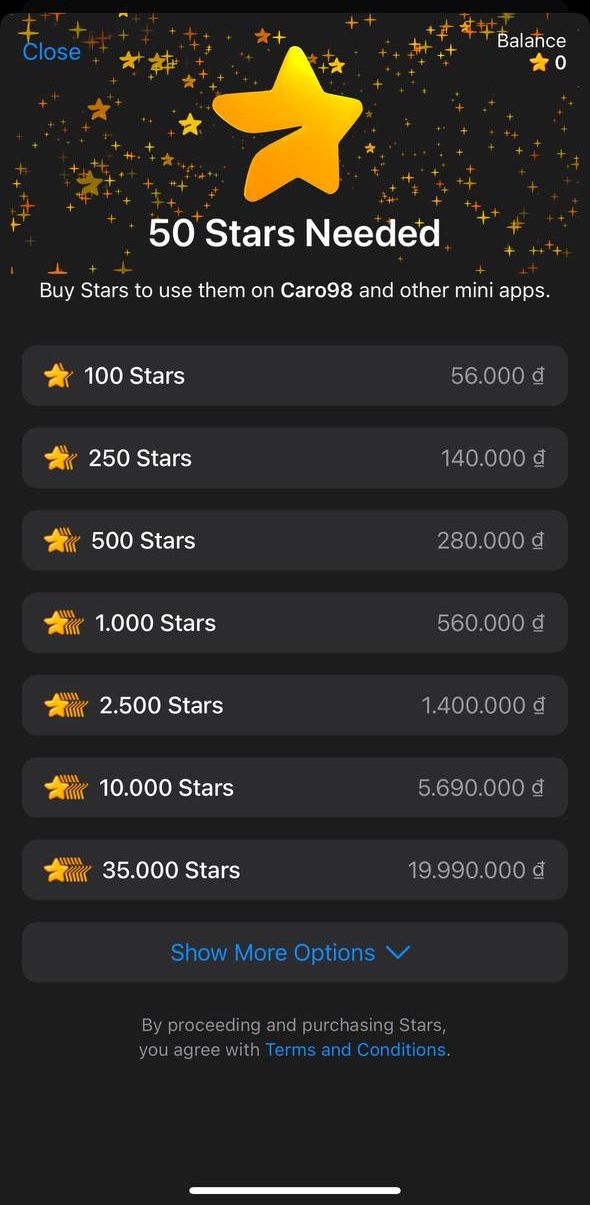
Task: Close the Stars purchase sheet
Action: 52,52
